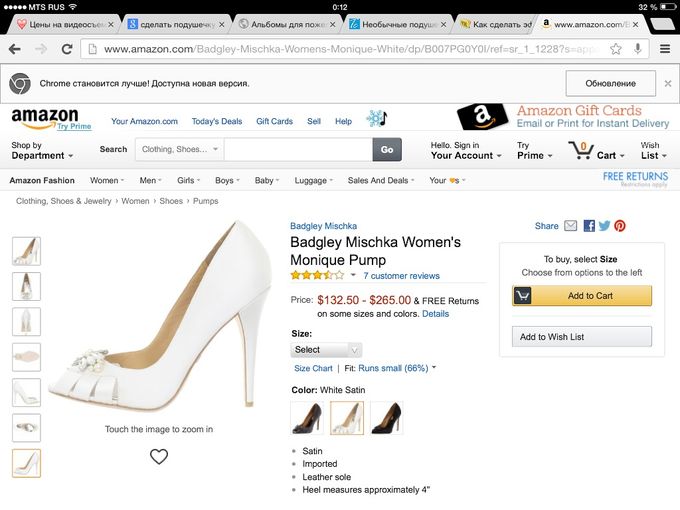680x510 pixels.
Task: Open the Clothing, Shoes search category dropdown
Action: point(180,149)
